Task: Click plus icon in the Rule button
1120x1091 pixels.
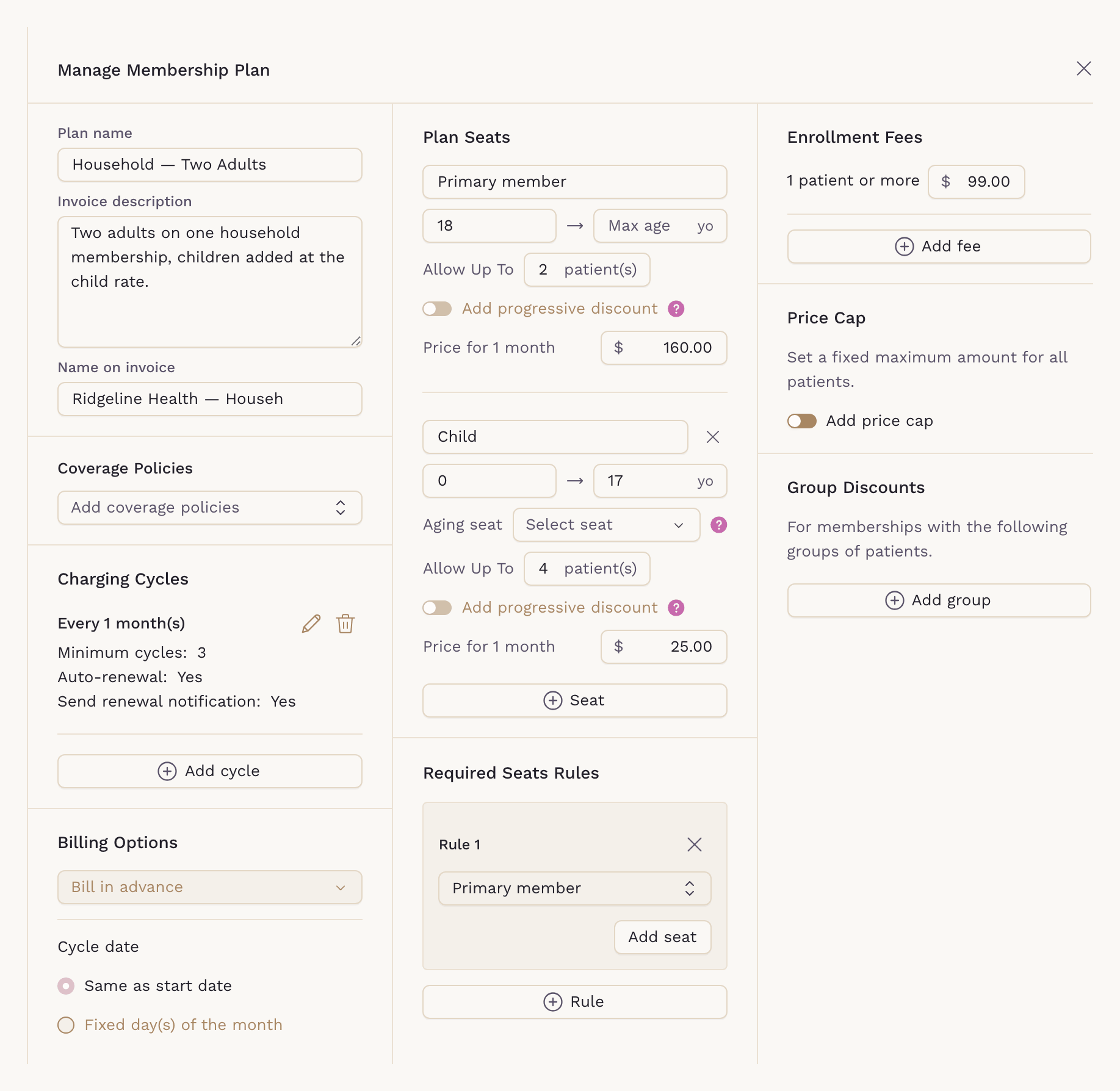Action: click(552, 1002)
